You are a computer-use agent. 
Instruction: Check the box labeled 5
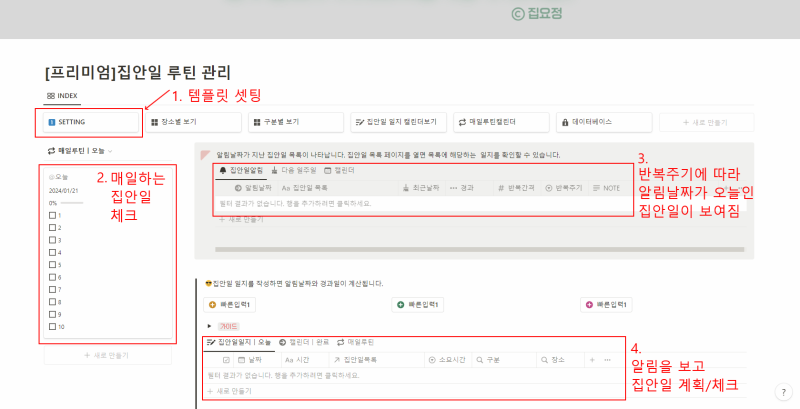point(52,265)
